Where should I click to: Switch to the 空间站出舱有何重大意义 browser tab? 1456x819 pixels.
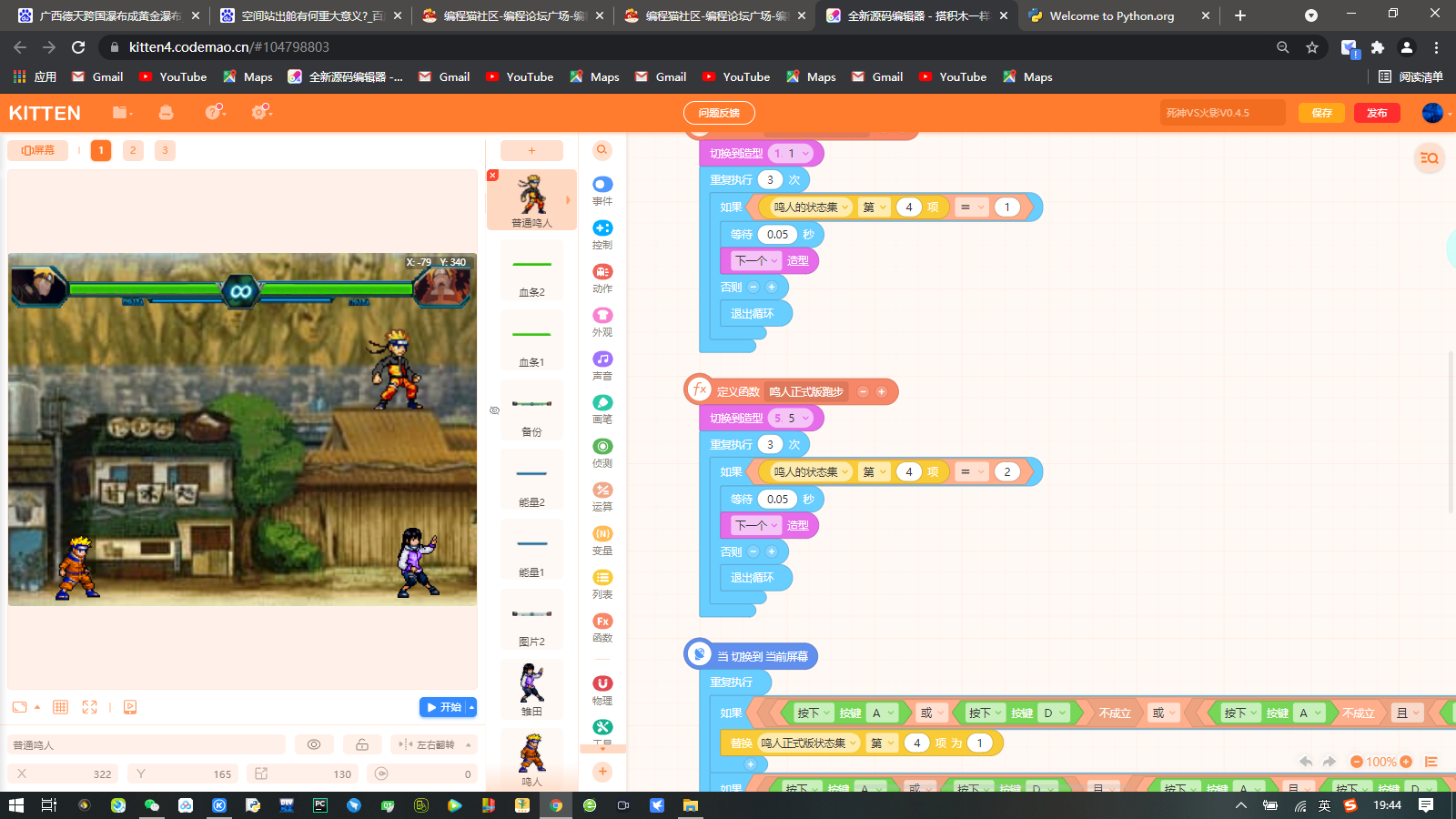[x=312, y=15]
